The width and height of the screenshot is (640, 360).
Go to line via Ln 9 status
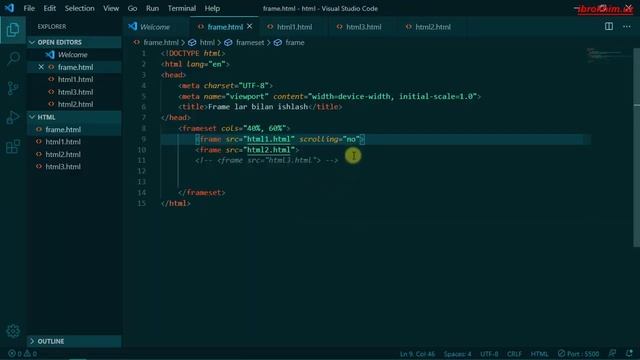(x=417, y=354)
